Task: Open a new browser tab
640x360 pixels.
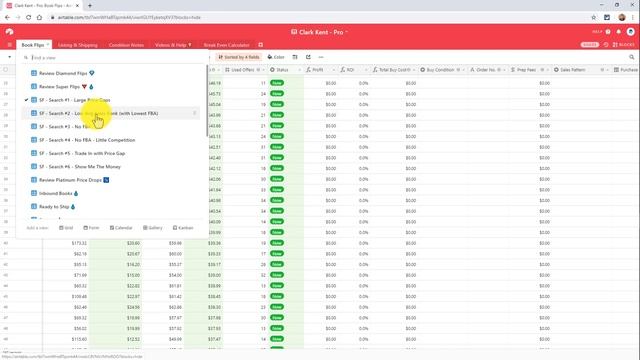Action: pyautogui.click(x=90, y=6)
